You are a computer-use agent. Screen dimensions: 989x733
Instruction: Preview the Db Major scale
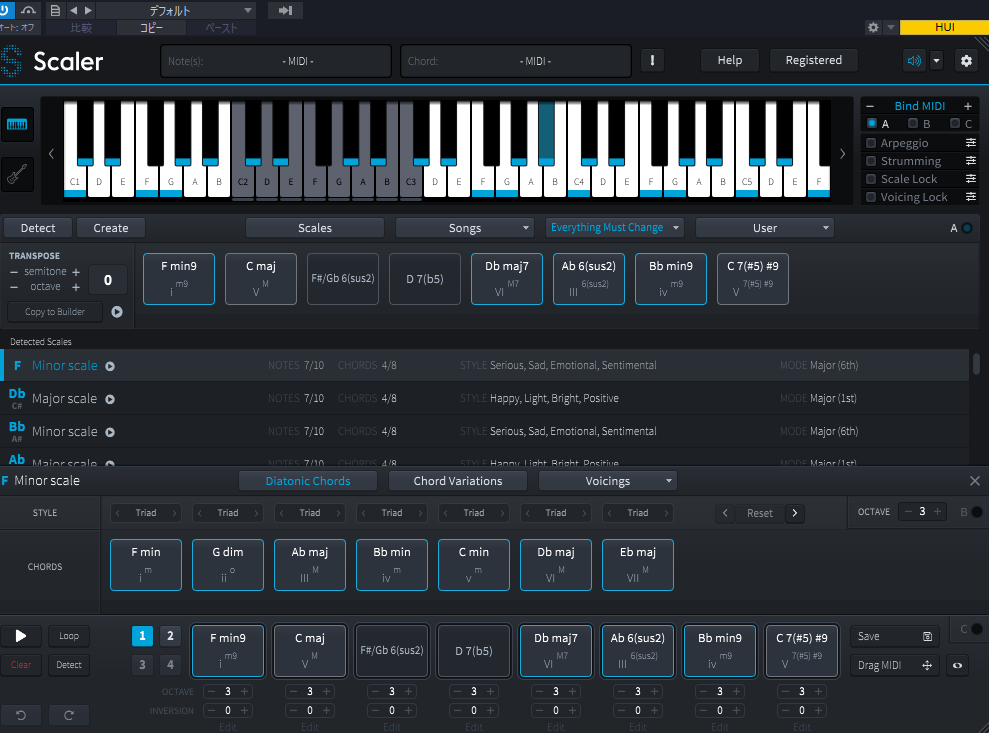[x=110, y=399]
